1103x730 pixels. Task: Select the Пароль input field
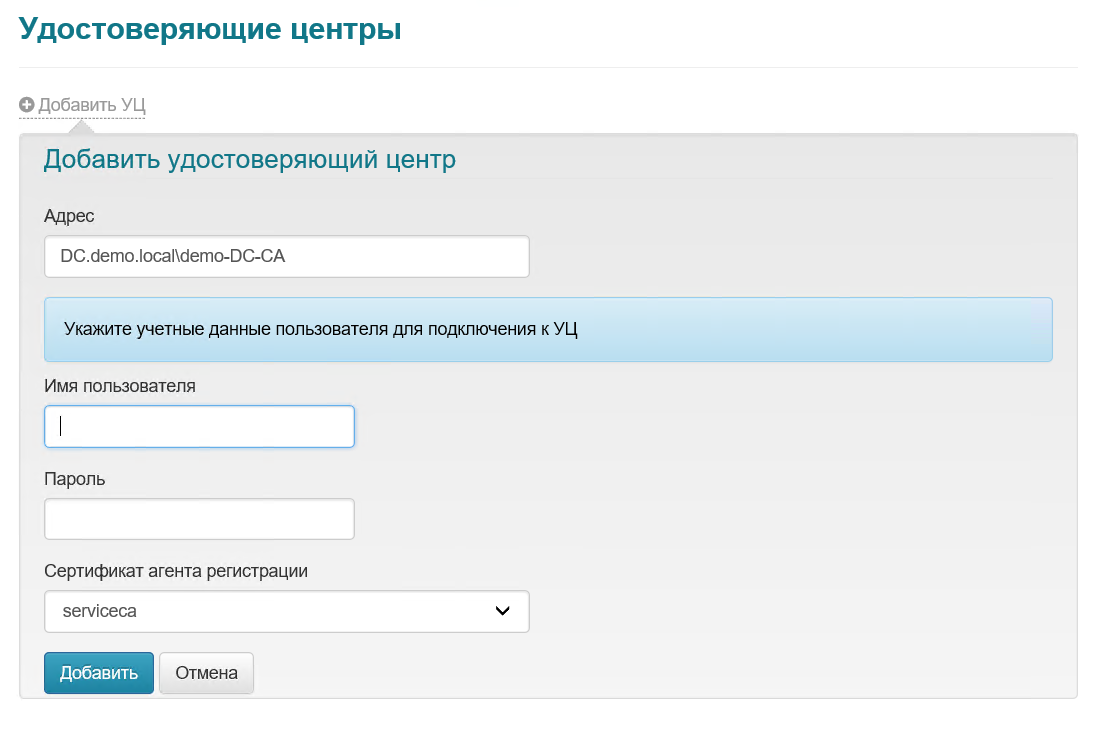tap(199, 519)
